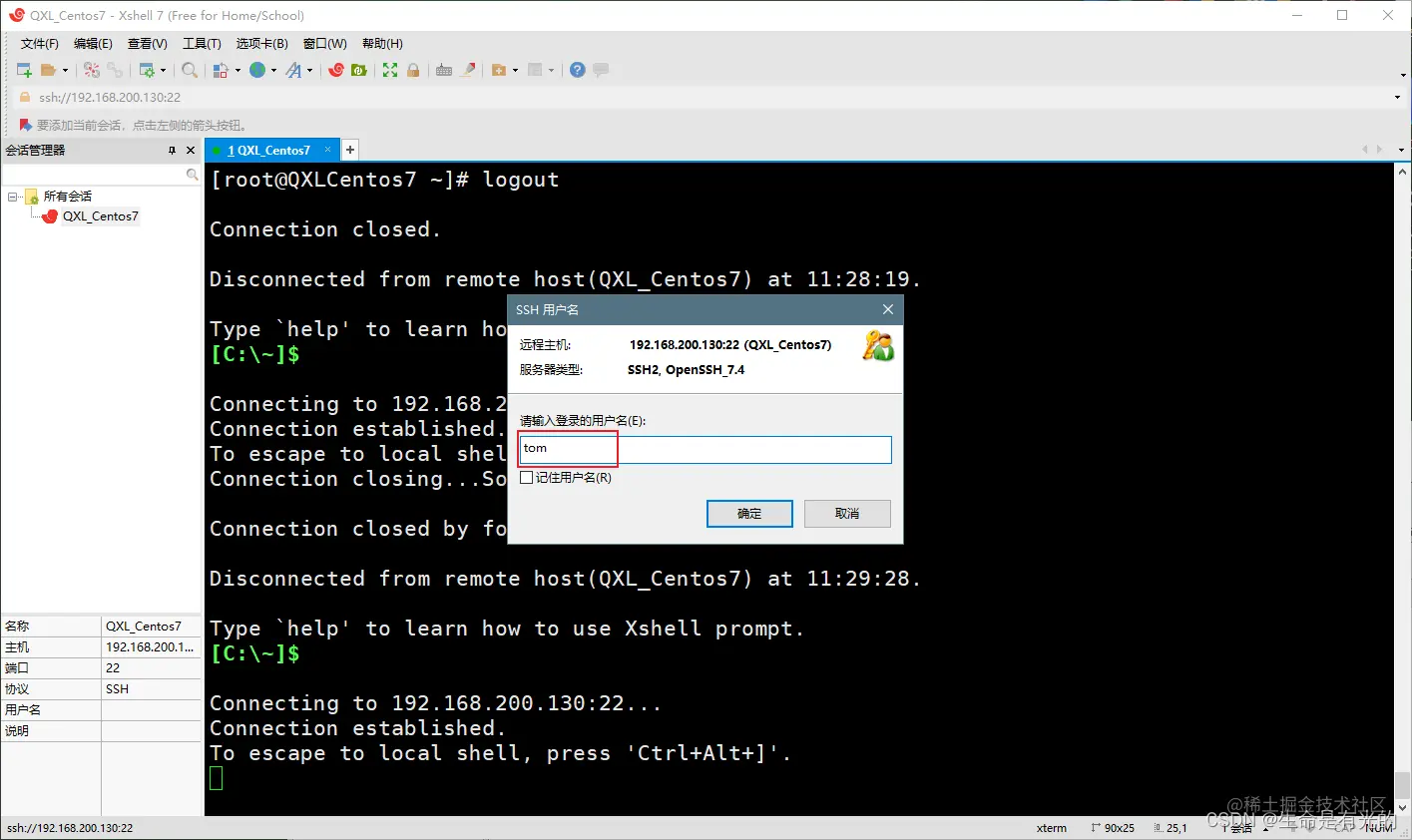Click the xterm label in status bar

click(1052, 828)
